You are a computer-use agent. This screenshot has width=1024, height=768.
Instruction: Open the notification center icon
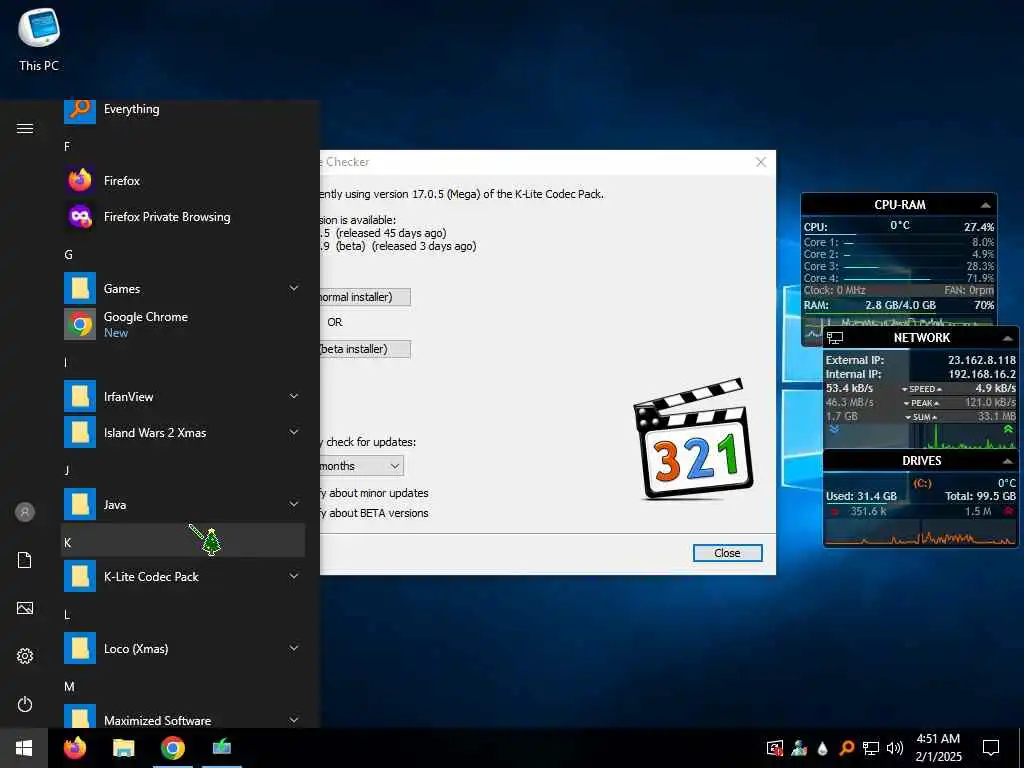991,748
